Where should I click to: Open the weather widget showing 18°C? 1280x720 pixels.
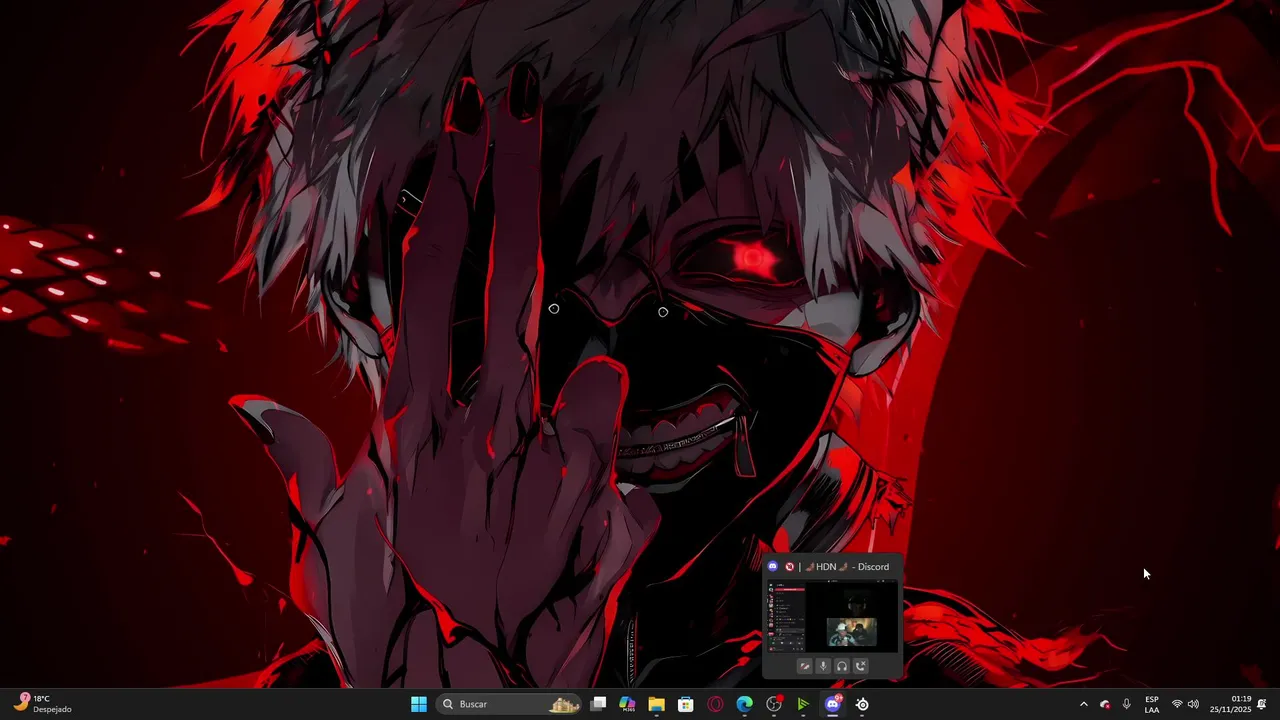pos(43,704)
